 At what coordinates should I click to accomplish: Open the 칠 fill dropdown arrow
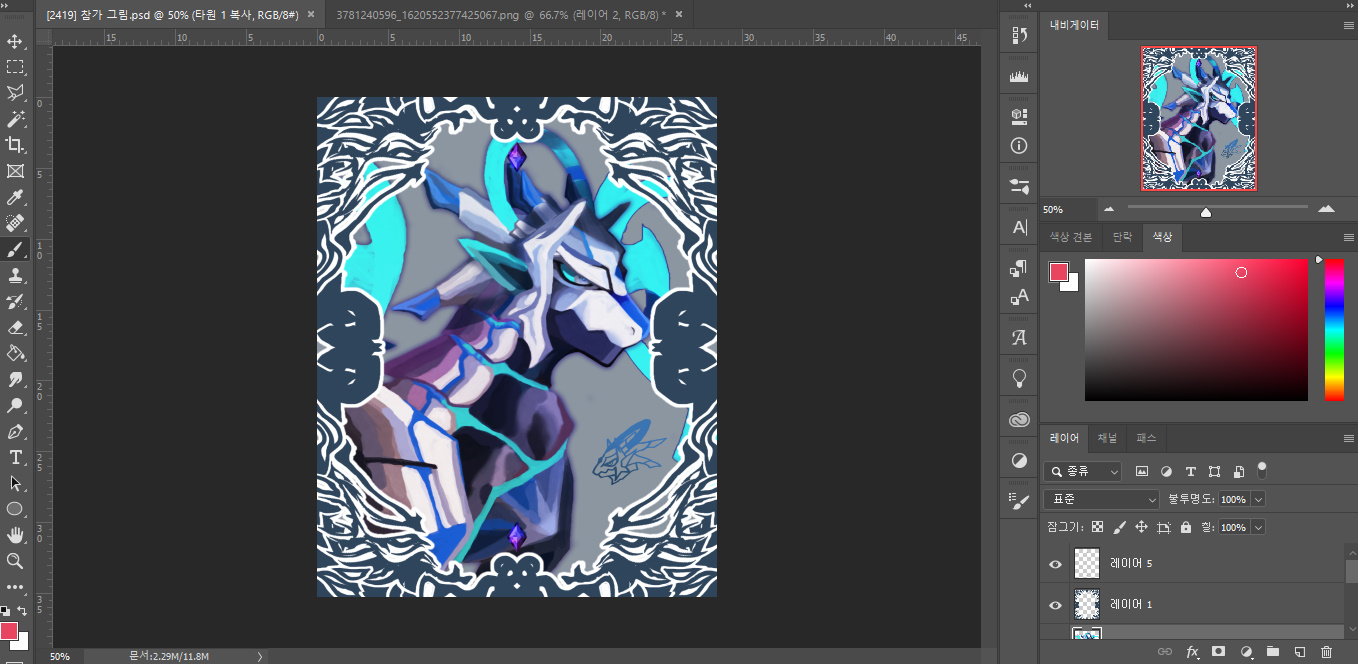coord(1258,527)
